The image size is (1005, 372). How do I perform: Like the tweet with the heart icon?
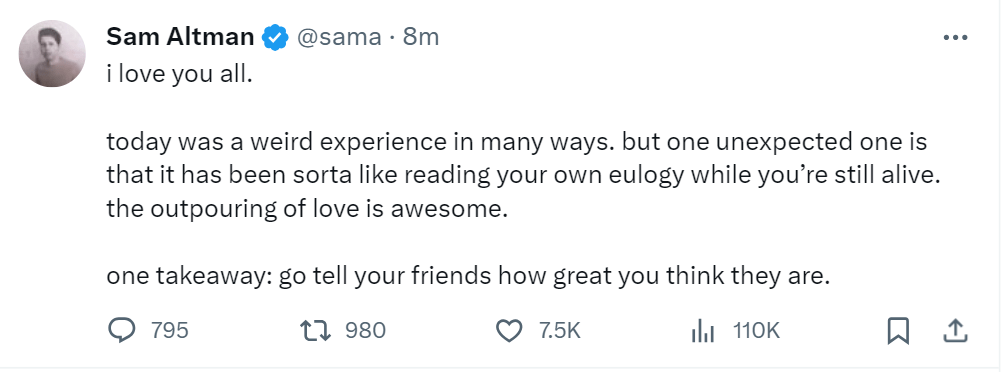click(510, 331)
